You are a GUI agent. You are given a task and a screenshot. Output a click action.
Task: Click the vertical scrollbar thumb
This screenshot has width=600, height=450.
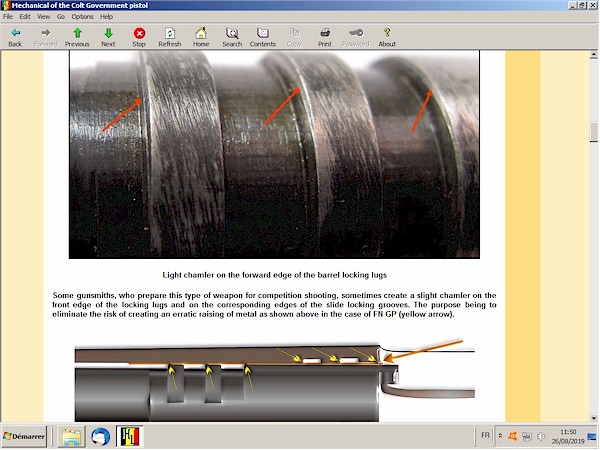[x=593, y=132]
